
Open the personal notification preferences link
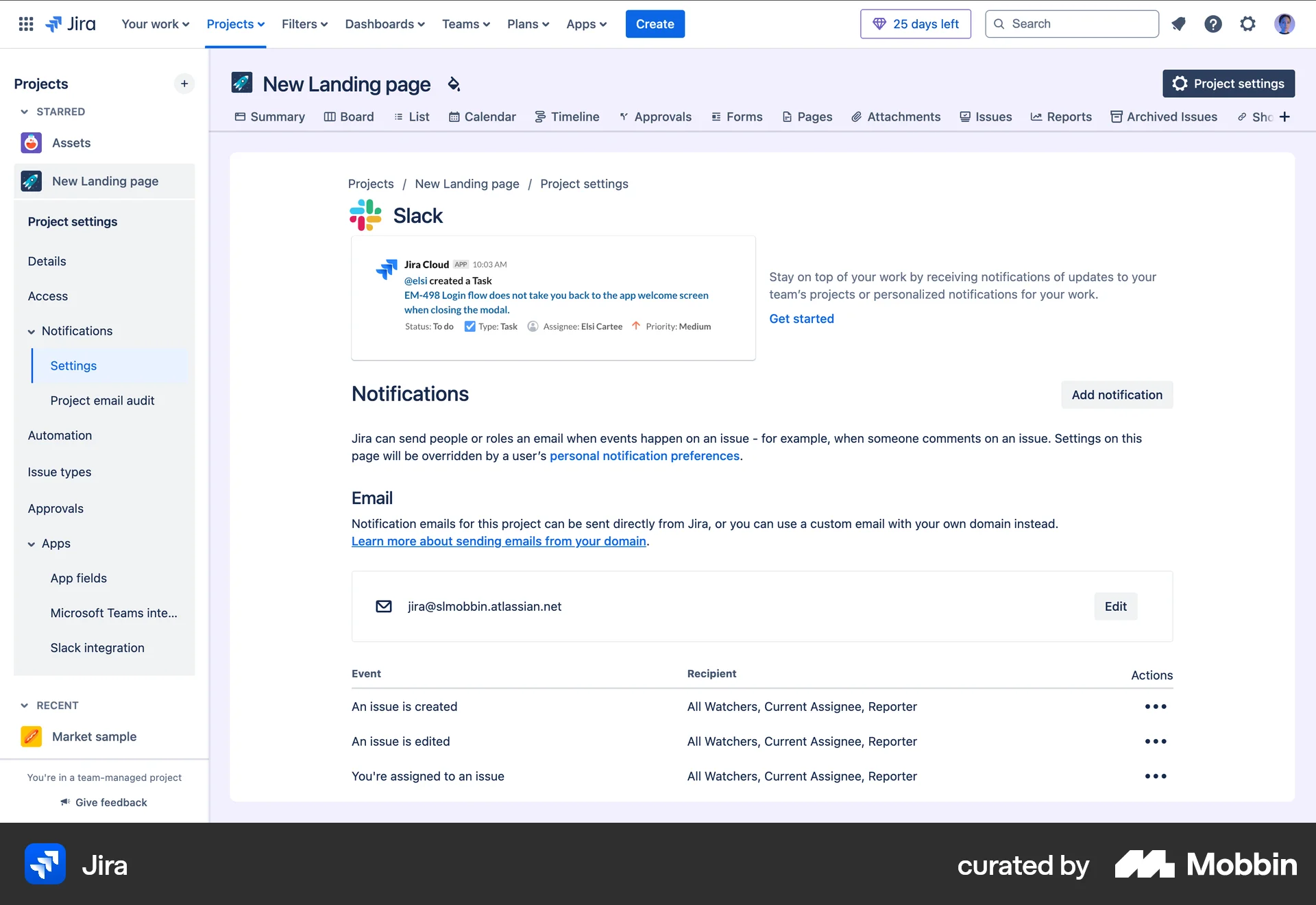(x=644, y=455)
